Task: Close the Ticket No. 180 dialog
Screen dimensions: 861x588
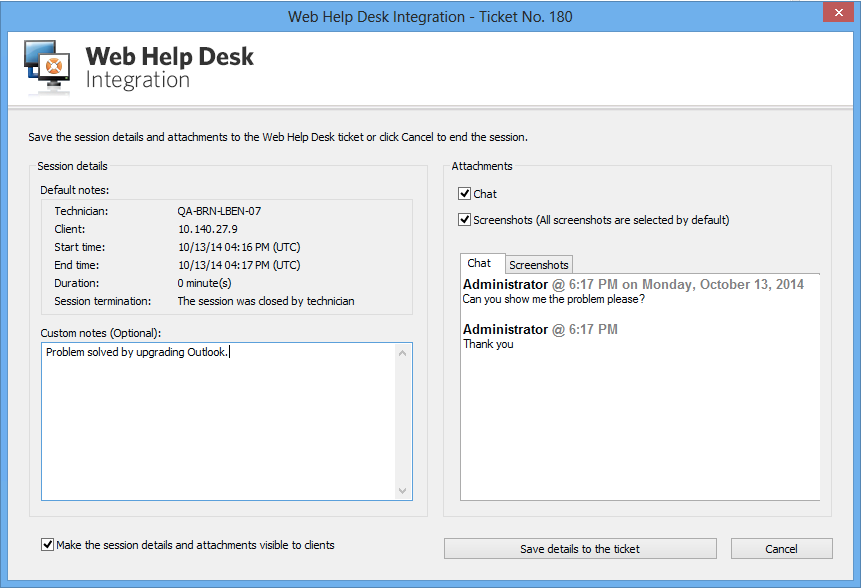Action: click(838, 12)
